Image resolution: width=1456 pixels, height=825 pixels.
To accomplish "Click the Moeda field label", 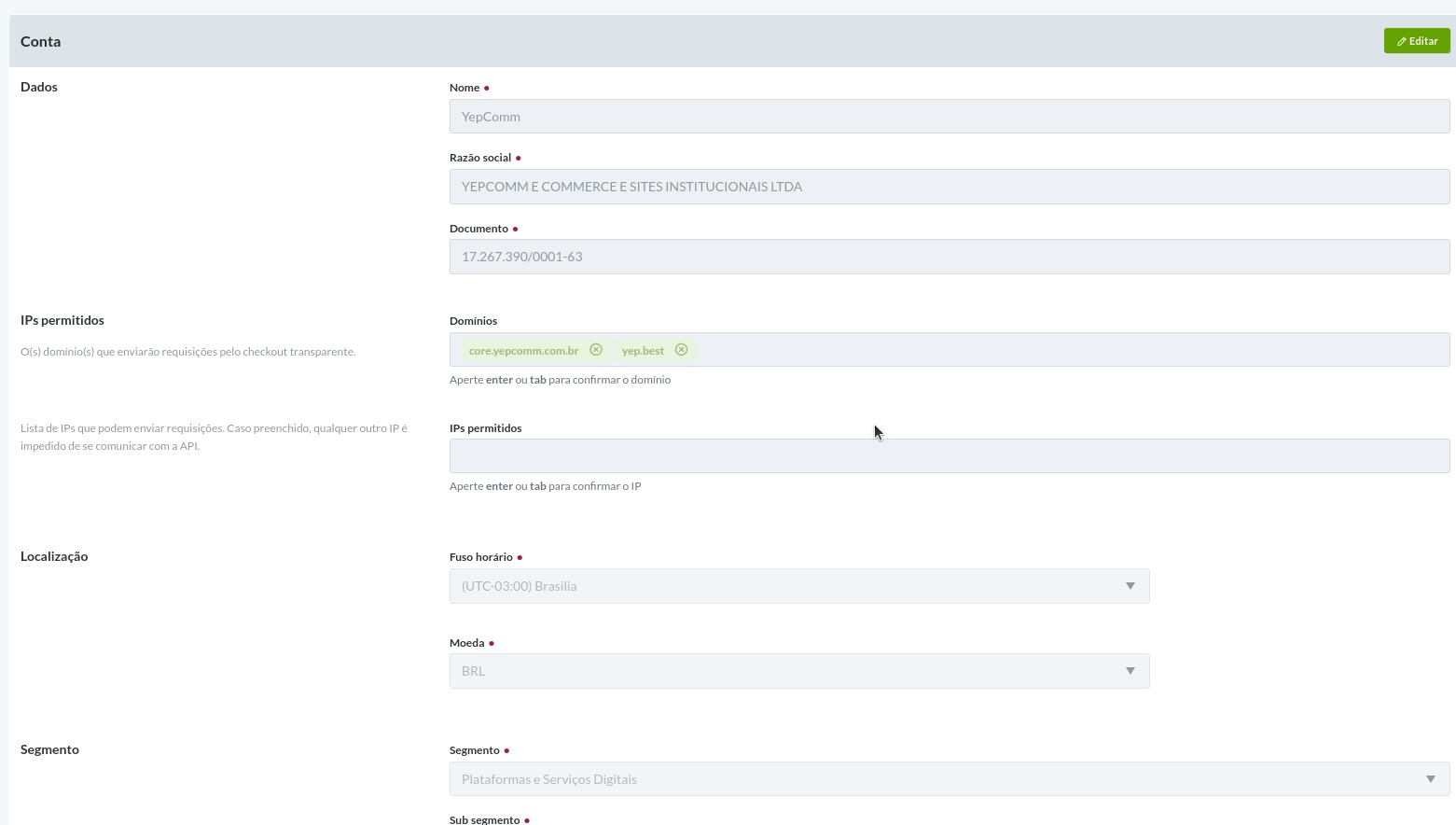I will 466,643.
